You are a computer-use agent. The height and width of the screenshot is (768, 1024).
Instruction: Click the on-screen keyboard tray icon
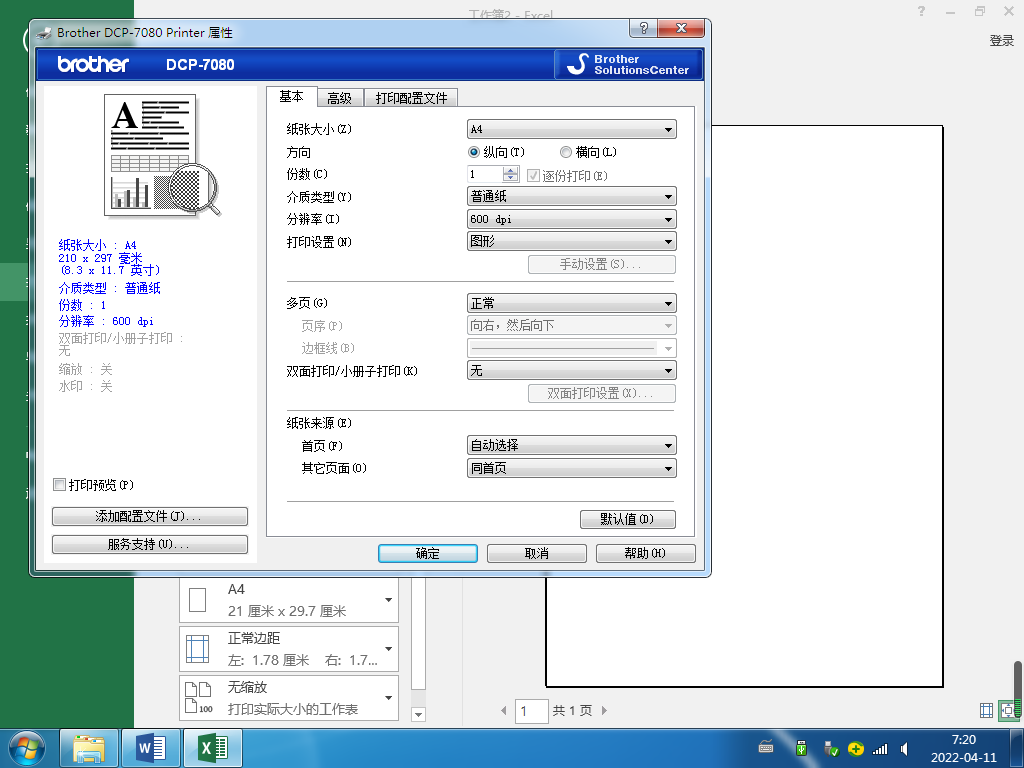tap(766, 748)
